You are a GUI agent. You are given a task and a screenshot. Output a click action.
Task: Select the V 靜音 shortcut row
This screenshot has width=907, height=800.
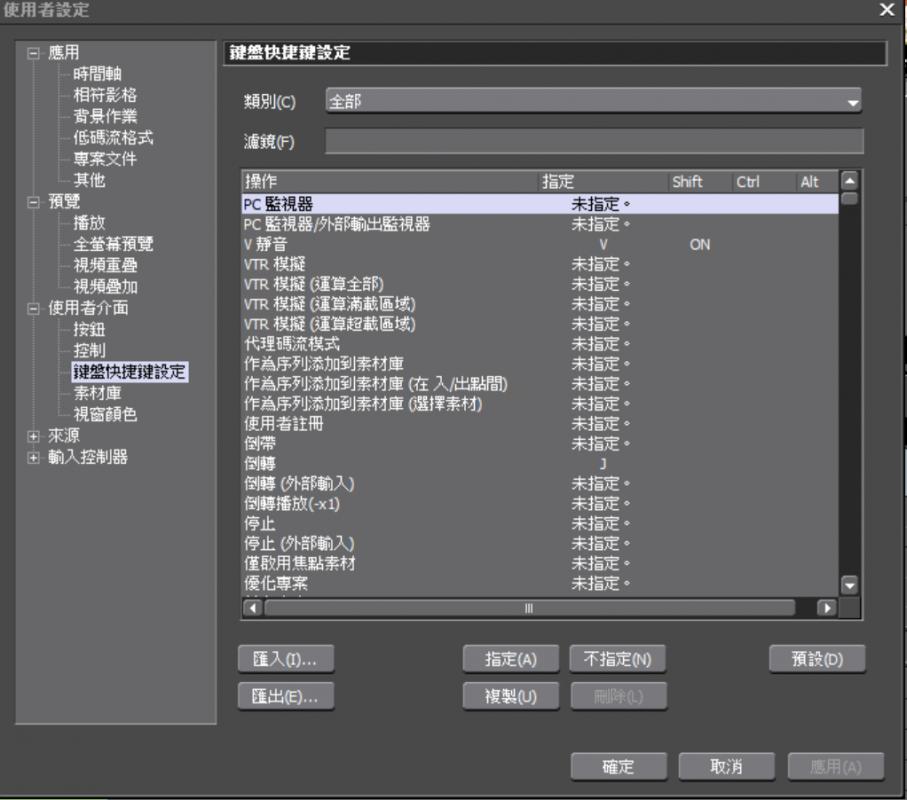click(x=266, y=244)
